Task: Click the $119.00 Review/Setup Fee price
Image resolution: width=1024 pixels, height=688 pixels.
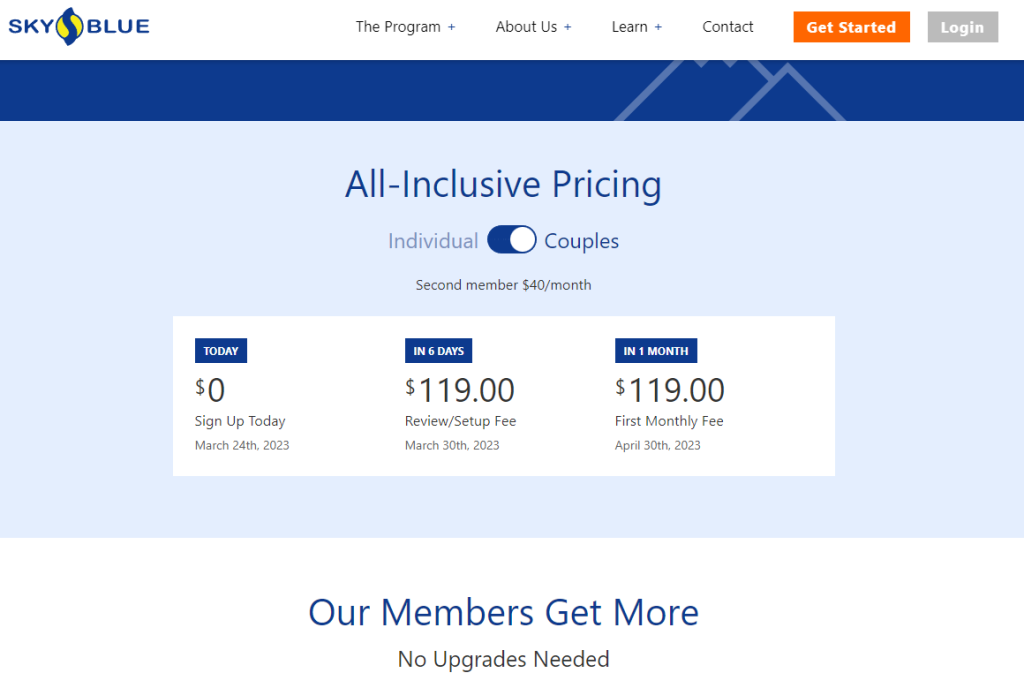Action: pyautogui.click(x=460, y=390)
